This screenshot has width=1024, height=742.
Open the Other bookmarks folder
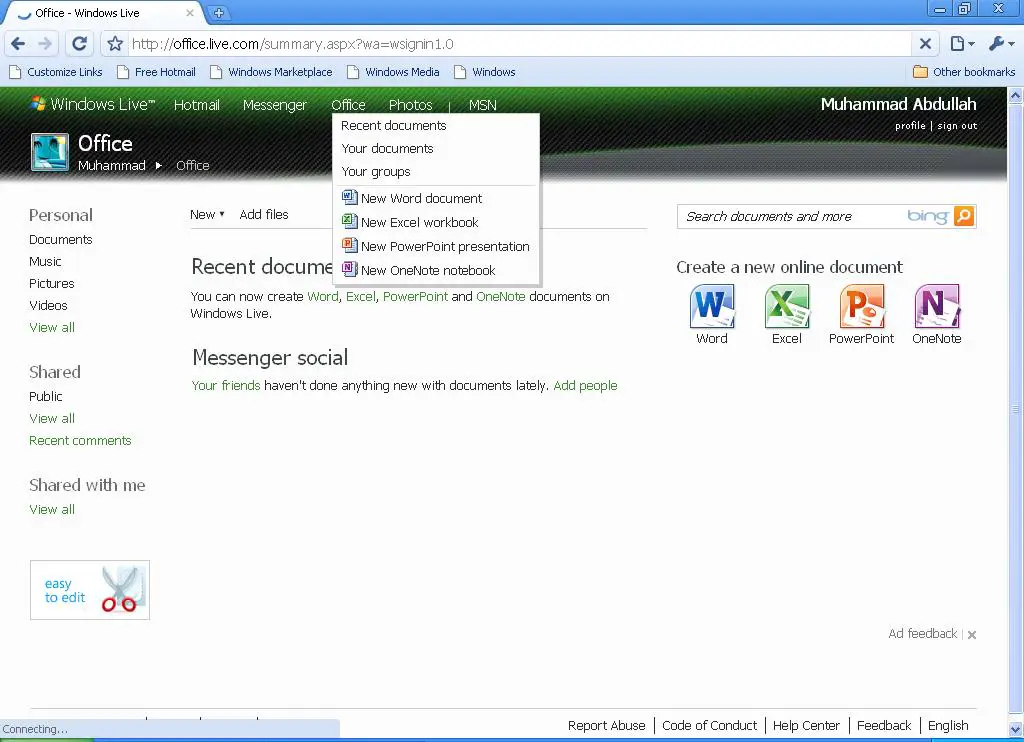964,72
